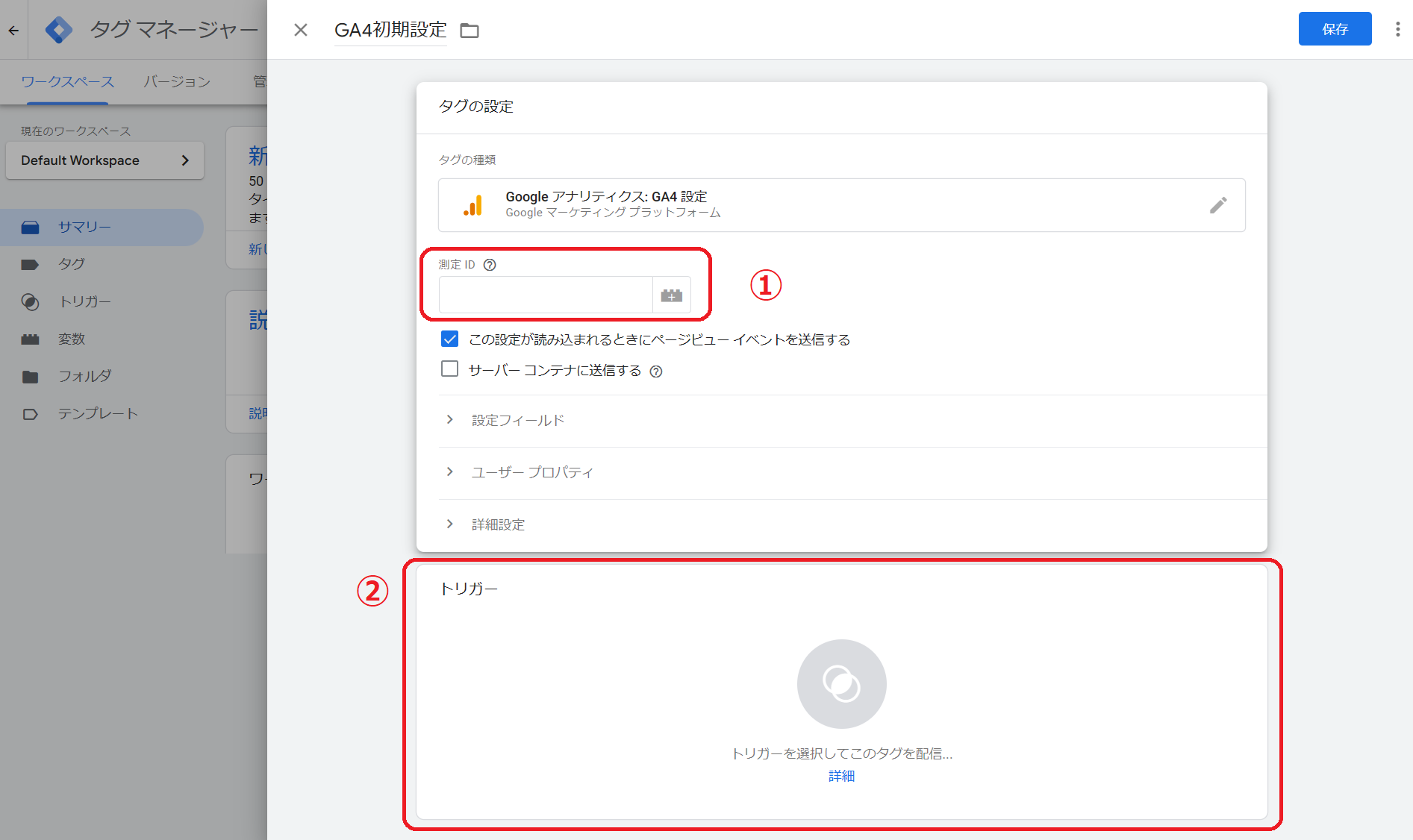The height and width of the screenshot is (840, 1413).
Task: Select サマリー in the sidebar menu
Action: click(x=102, y=228)
